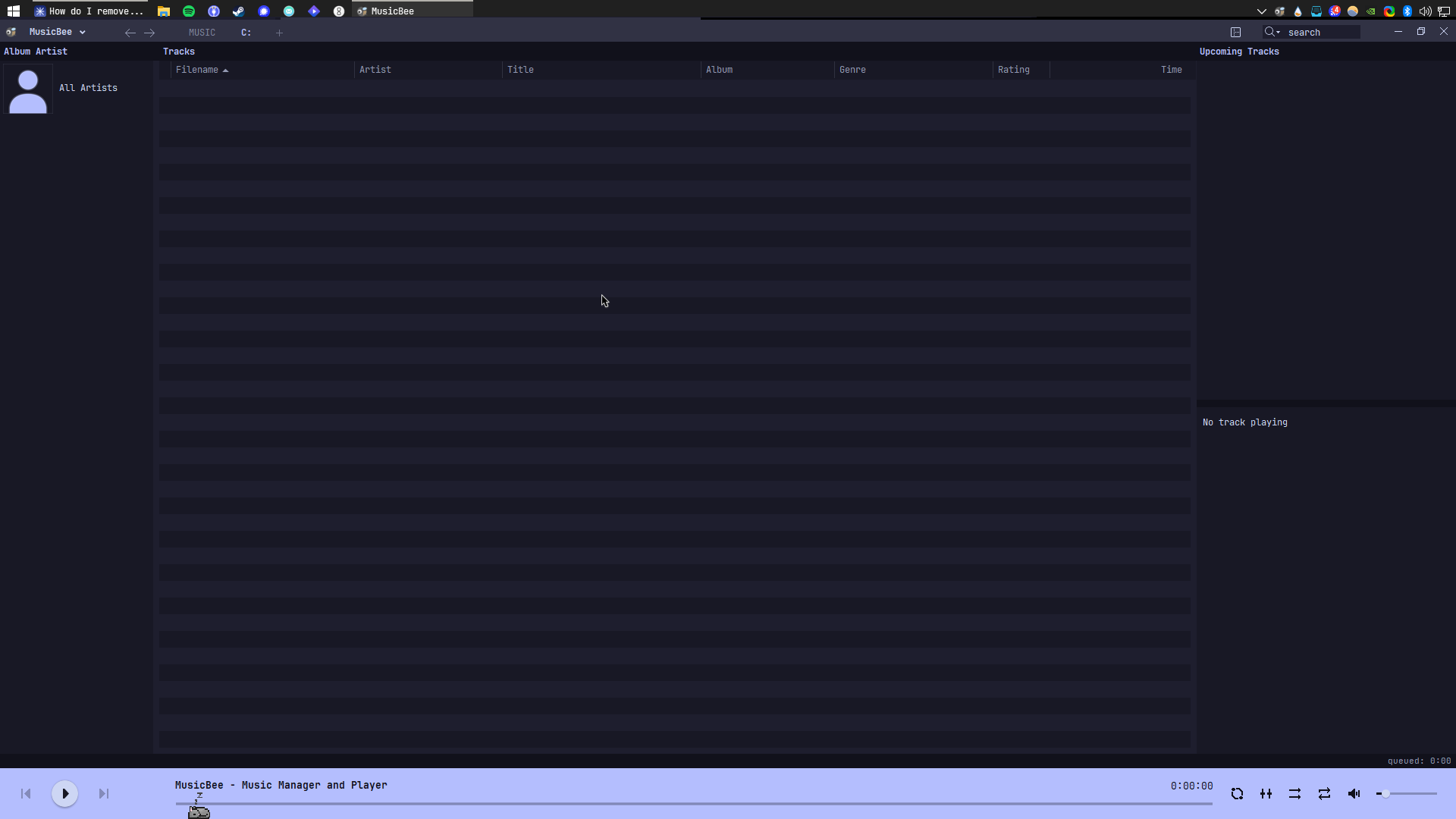Skip to the previous track
Image resolution: width=1456 pixels, height=819 pixels.
tap(26, 794)
